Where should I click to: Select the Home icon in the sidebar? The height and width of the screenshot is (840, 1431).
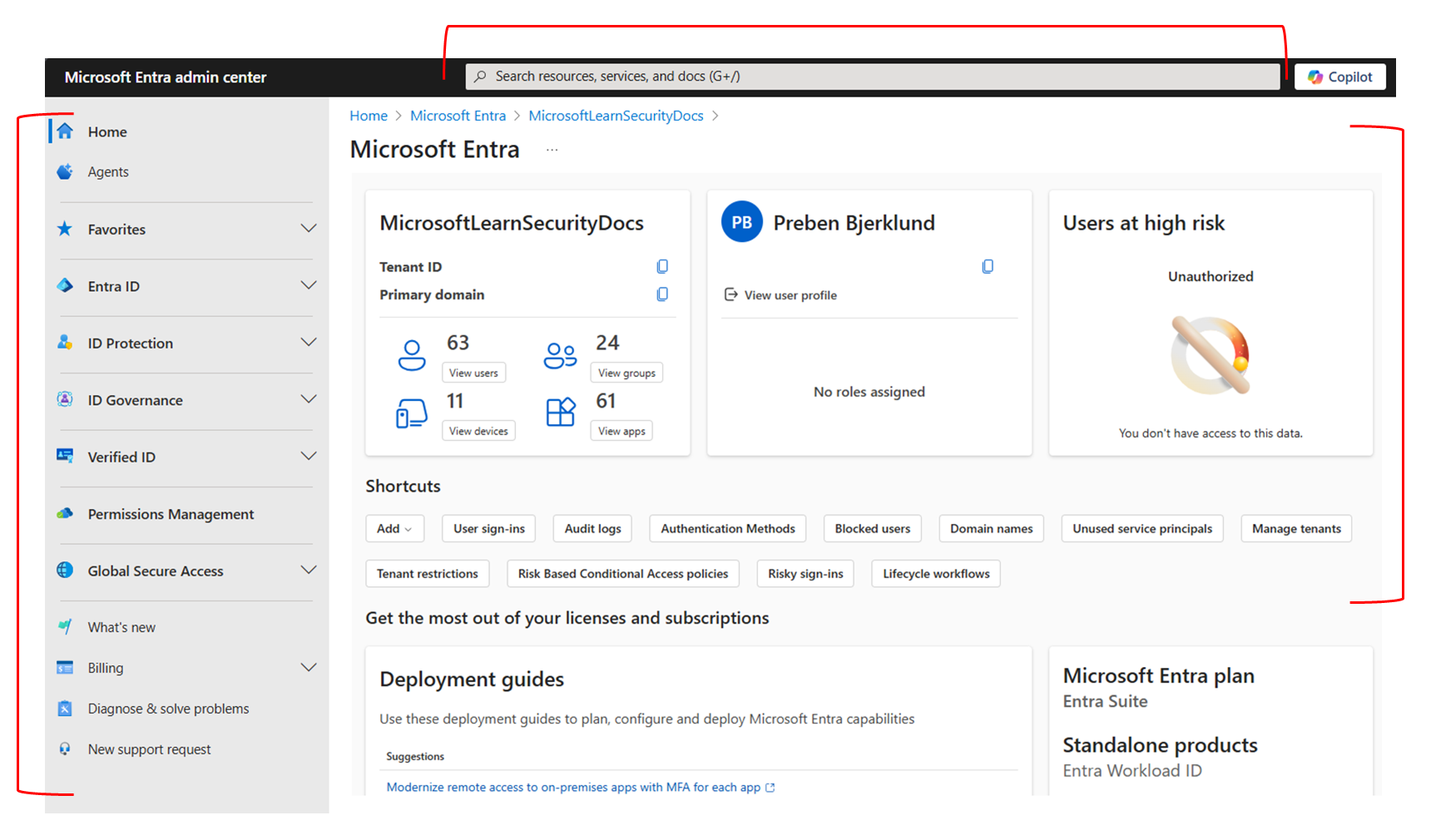tap(64, 131)
